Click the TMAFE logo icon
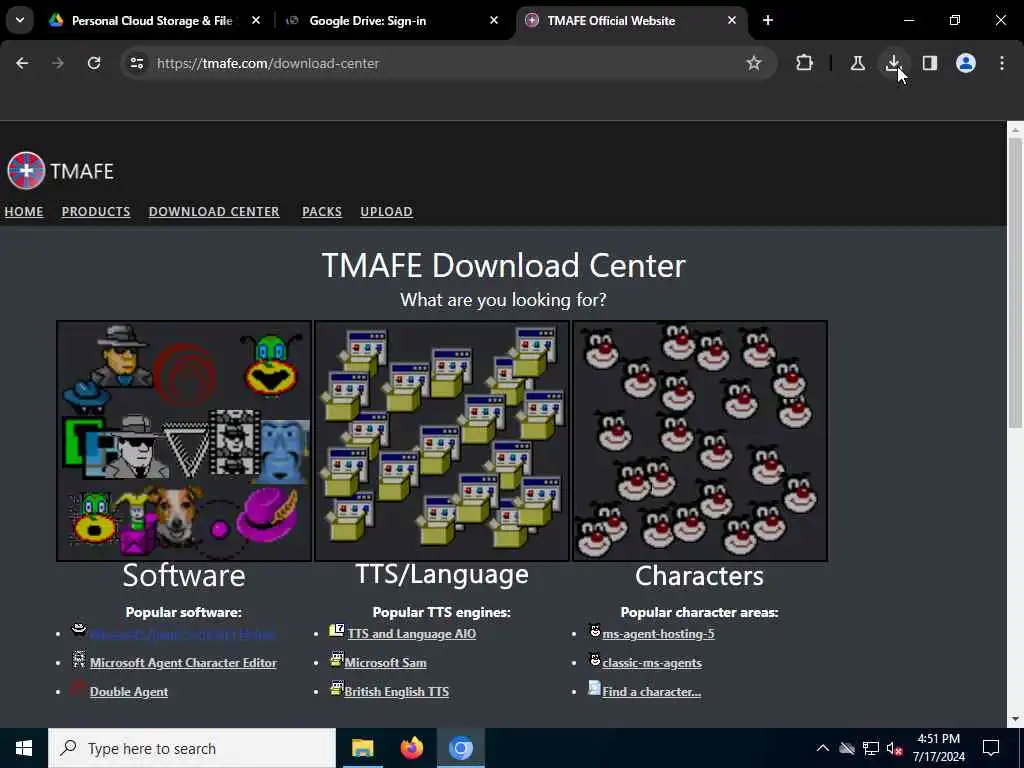 (x=26, y=170)
